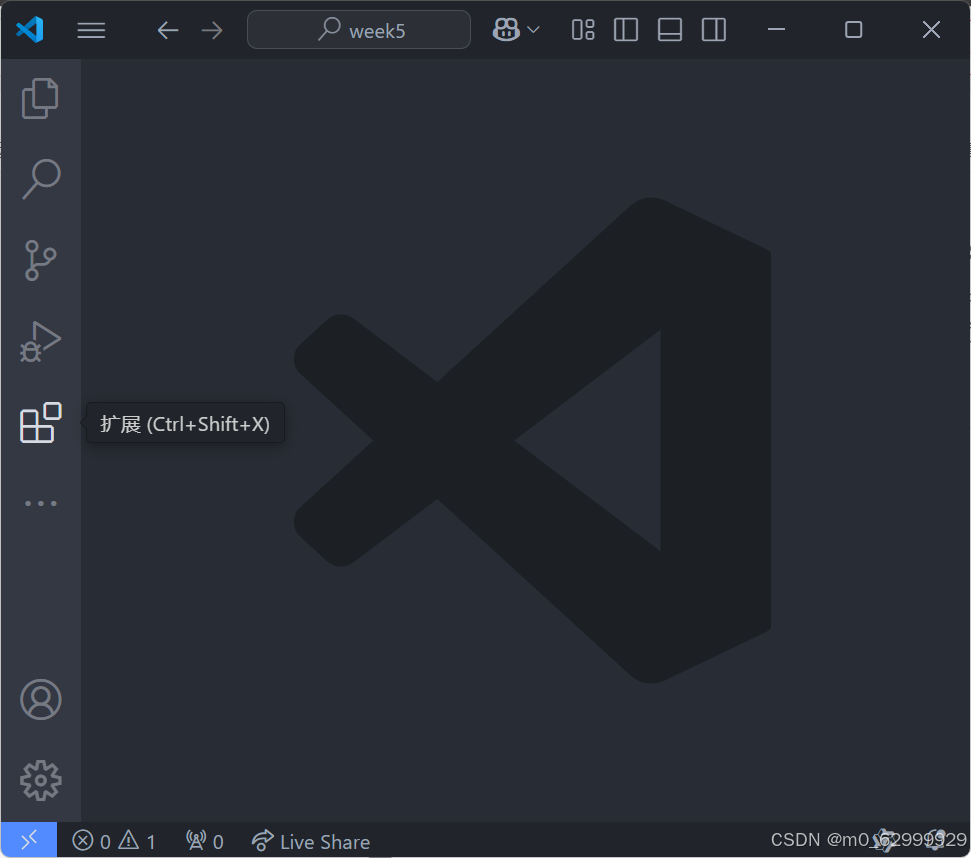The image size is (971, 858).
Task: Open the Accounts menu icon
Action: tap(41, 700)
